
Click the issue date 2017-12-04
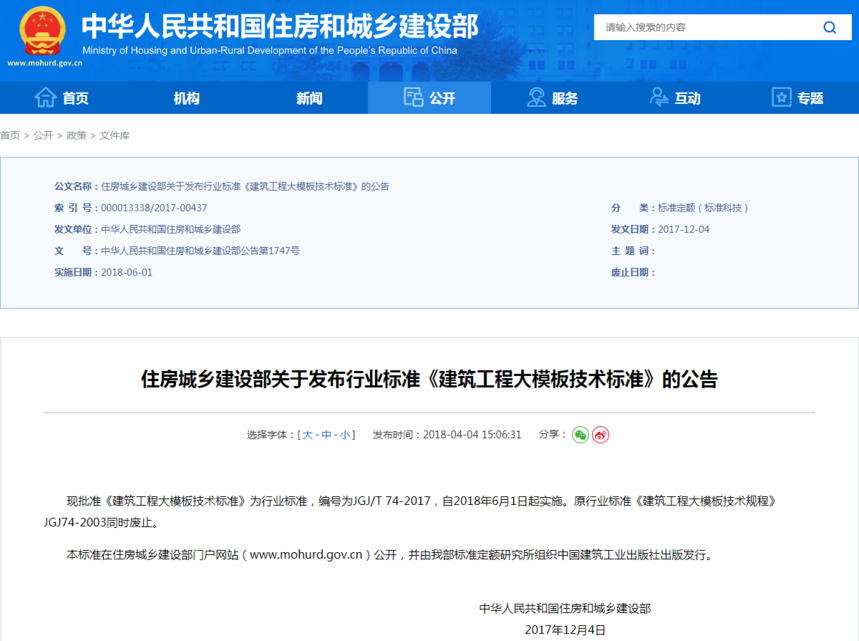pos(683,229)
